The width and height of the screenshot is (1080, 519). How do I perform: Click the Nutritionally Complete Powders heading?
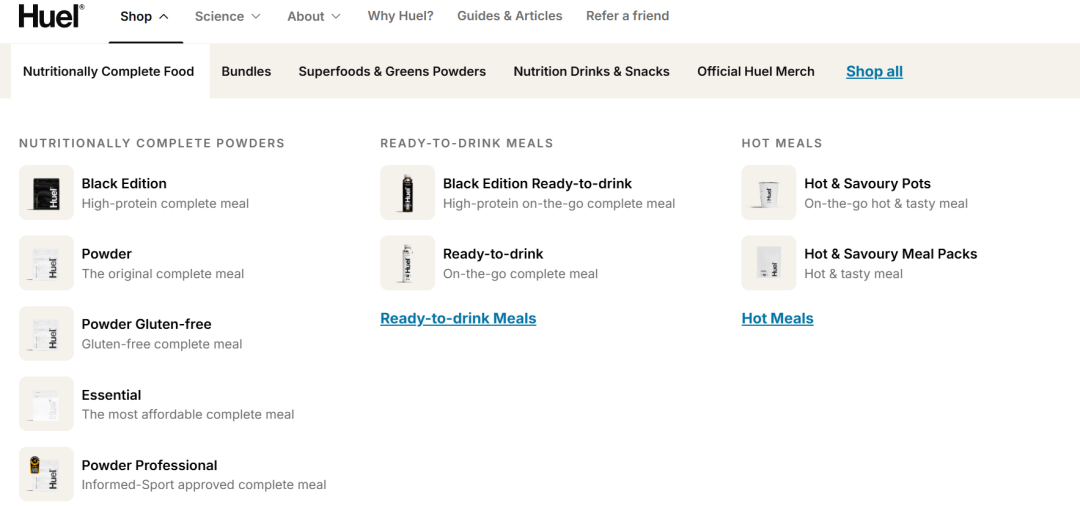pyautogui.click(x=152, y=143)
